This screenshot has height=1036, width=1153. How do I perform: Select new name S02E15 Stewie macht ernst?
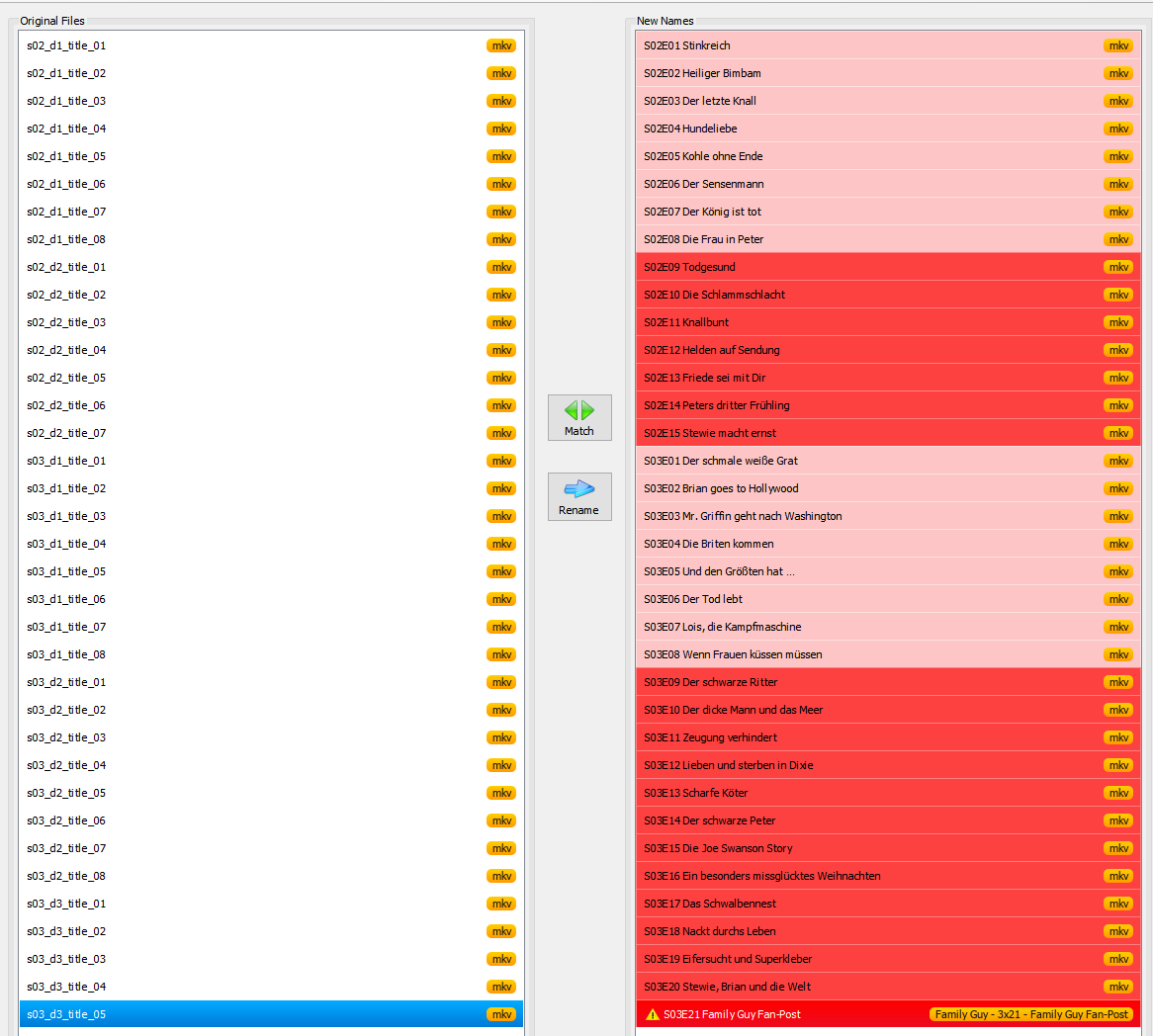click(x=710, y=433)
